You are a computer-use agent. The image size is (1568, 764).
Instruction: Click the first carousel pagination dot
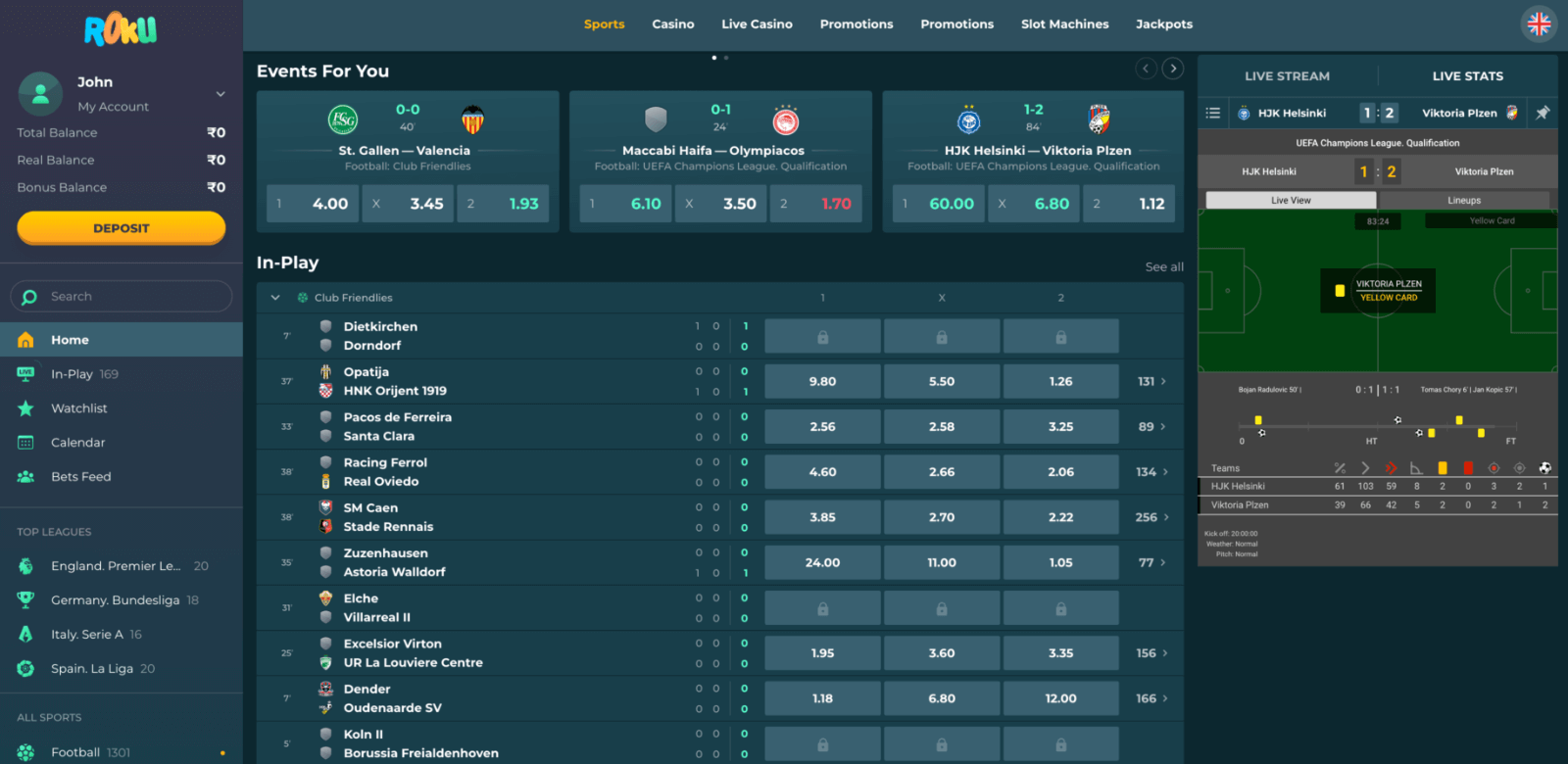pos(713,58)
